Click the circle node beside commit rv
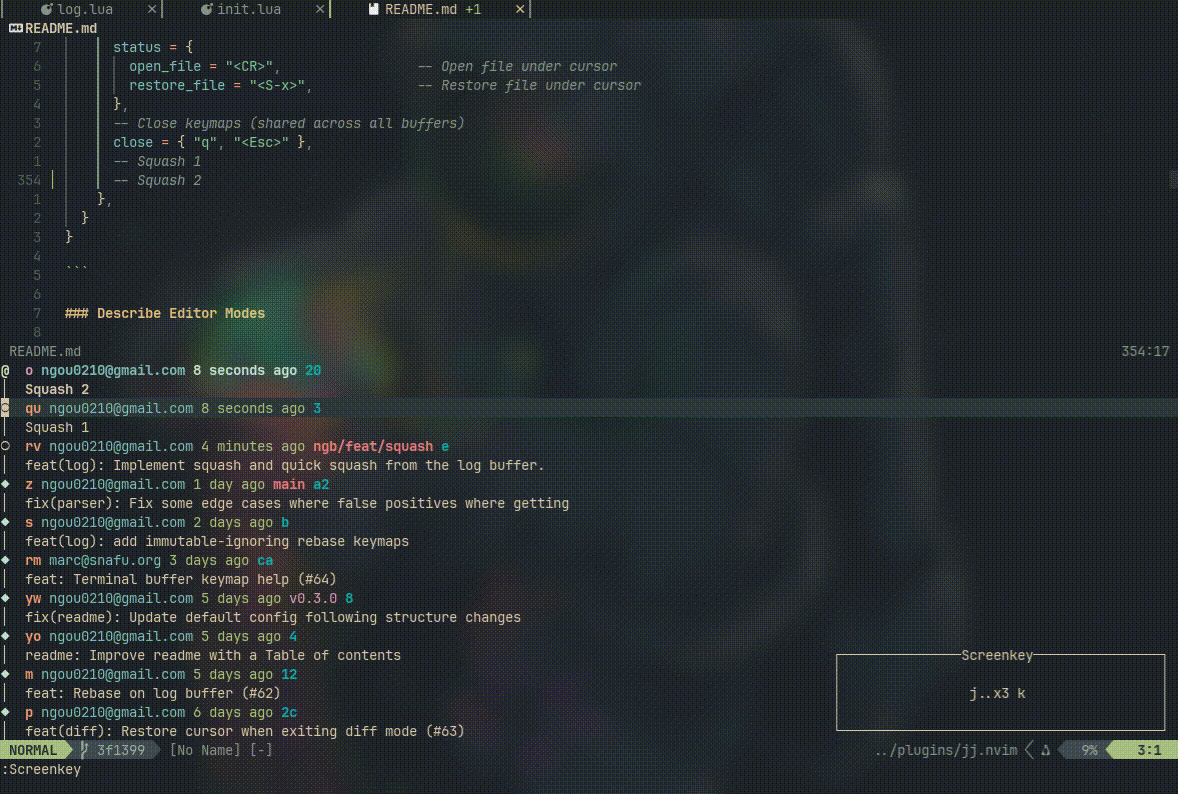Screen dimensions: 1178x794 coord(5,446)
